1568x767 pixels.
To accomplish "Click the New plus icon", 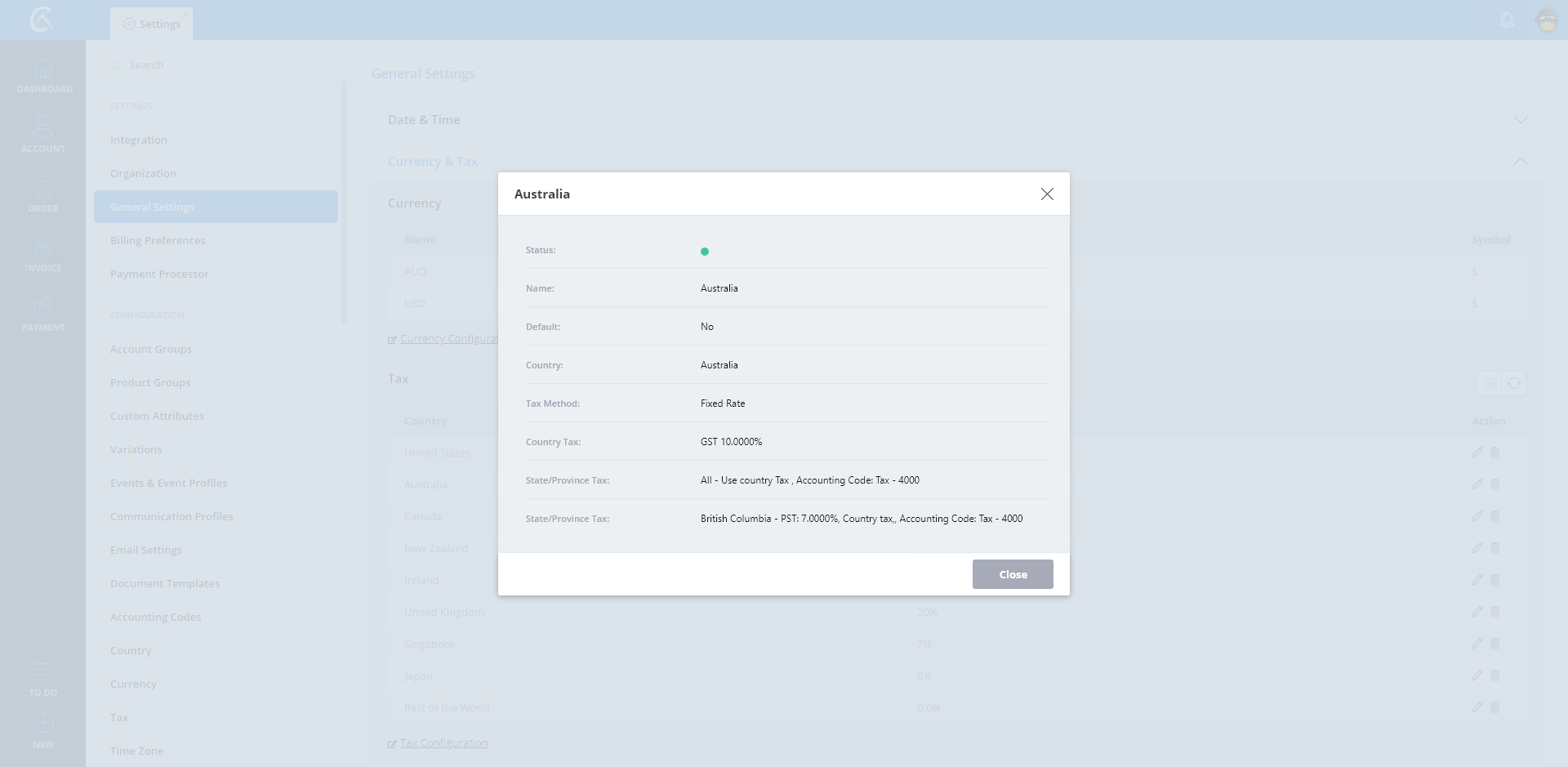I will click(43, 723).
